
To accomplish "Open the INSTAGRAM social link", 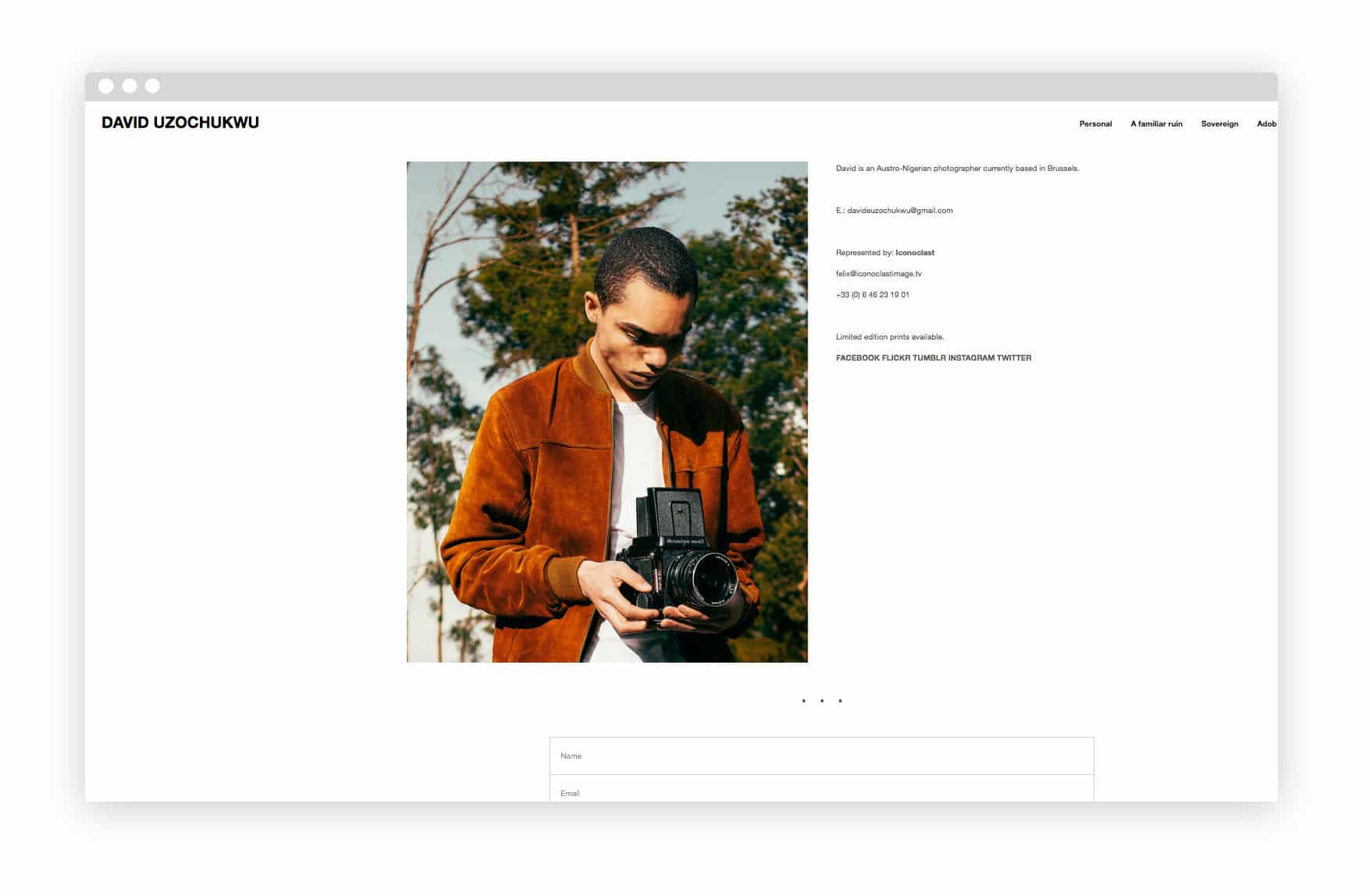I will [x=971, y=358].
